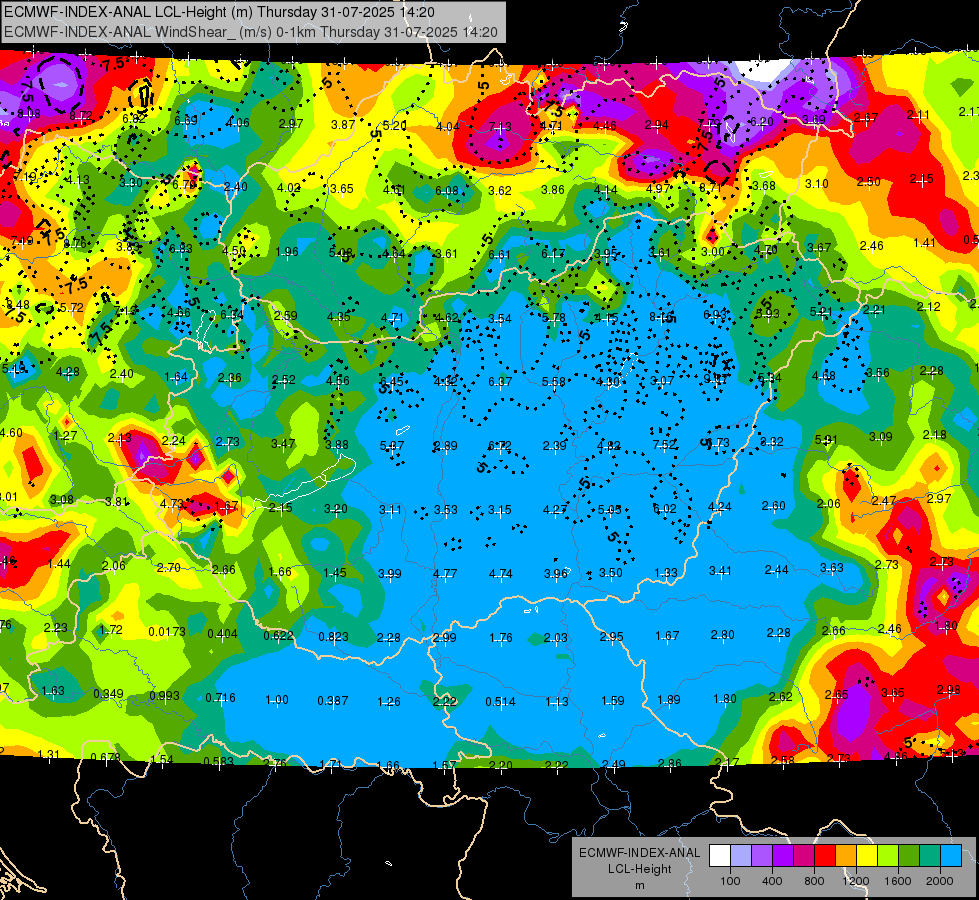Click the wind shear value 1.59

(x=612, y=701)
